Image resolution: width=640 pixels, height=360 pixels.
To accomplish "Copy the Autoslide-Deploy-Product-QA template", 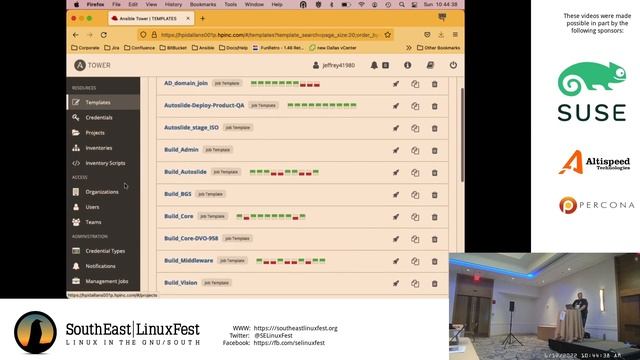I will point(415,106).
